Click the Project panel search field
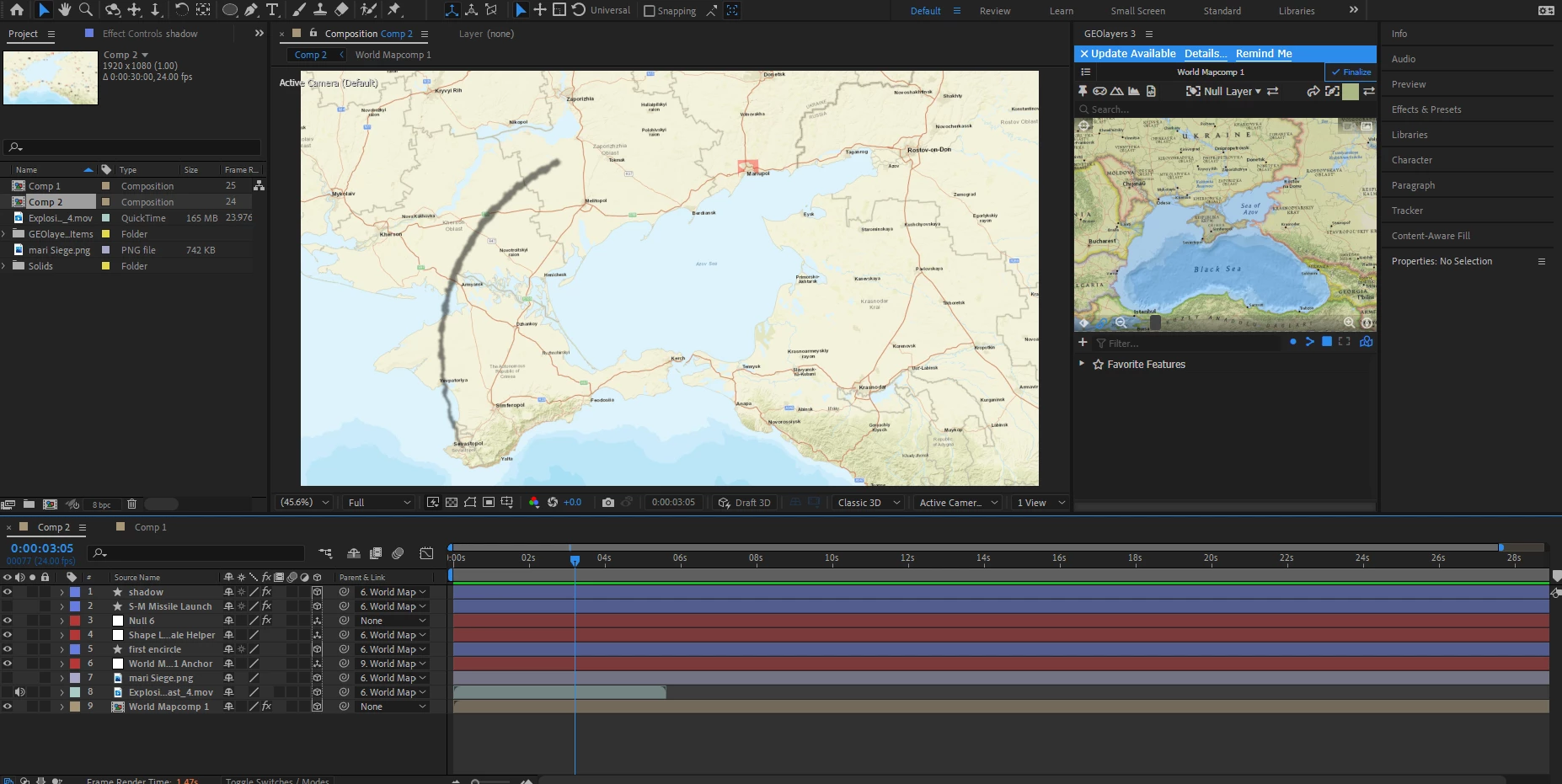1562x784 pixels. pyautogui.click(x=135, y=147)
